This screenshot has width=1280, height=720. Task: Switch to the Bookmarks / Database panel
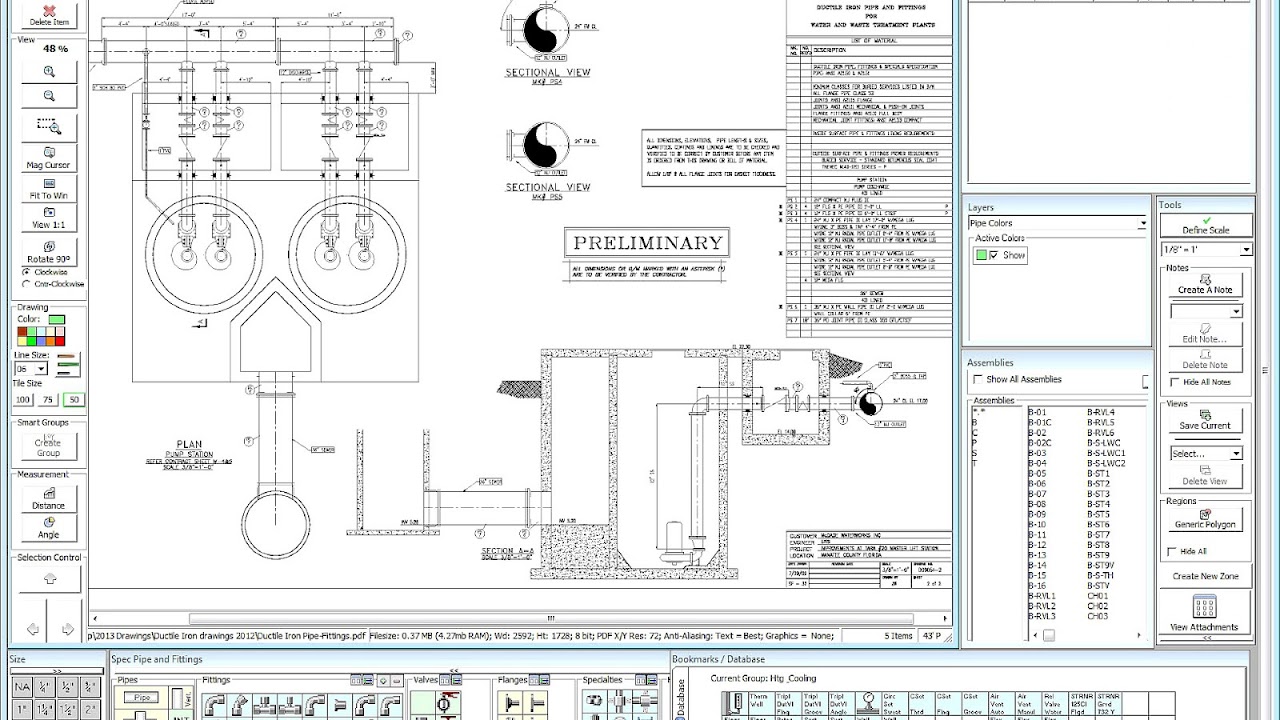tap(720, 659)
